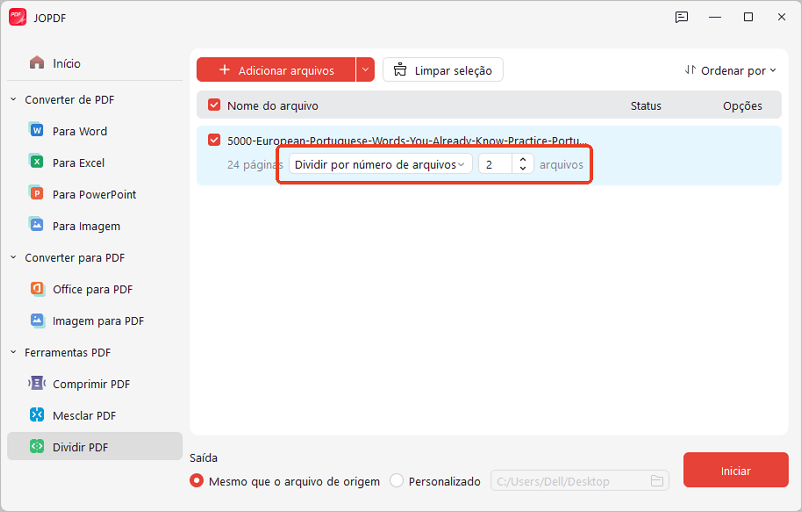This screenshot has width=802, height=512.
Task: Click the Início home icon
Action: 37,63
